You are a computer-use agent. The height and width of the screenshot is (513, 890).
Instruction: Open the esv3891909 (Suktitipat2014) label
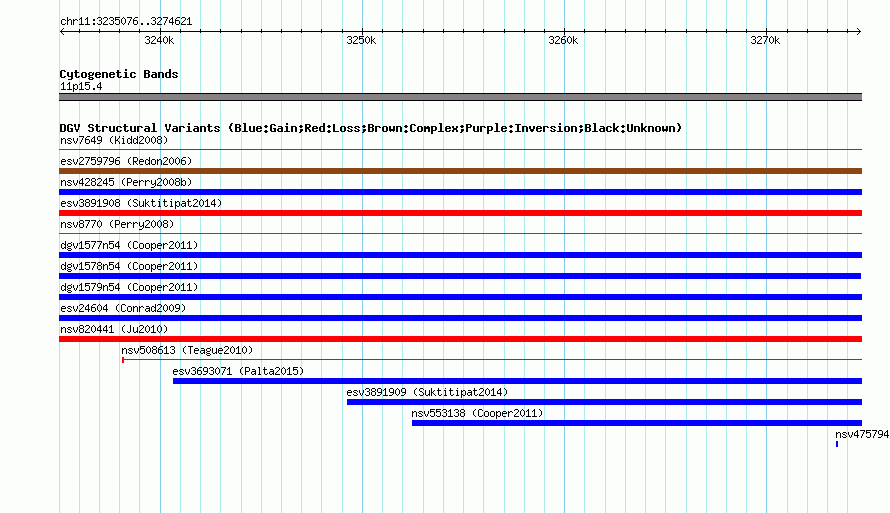click(427, 392)
